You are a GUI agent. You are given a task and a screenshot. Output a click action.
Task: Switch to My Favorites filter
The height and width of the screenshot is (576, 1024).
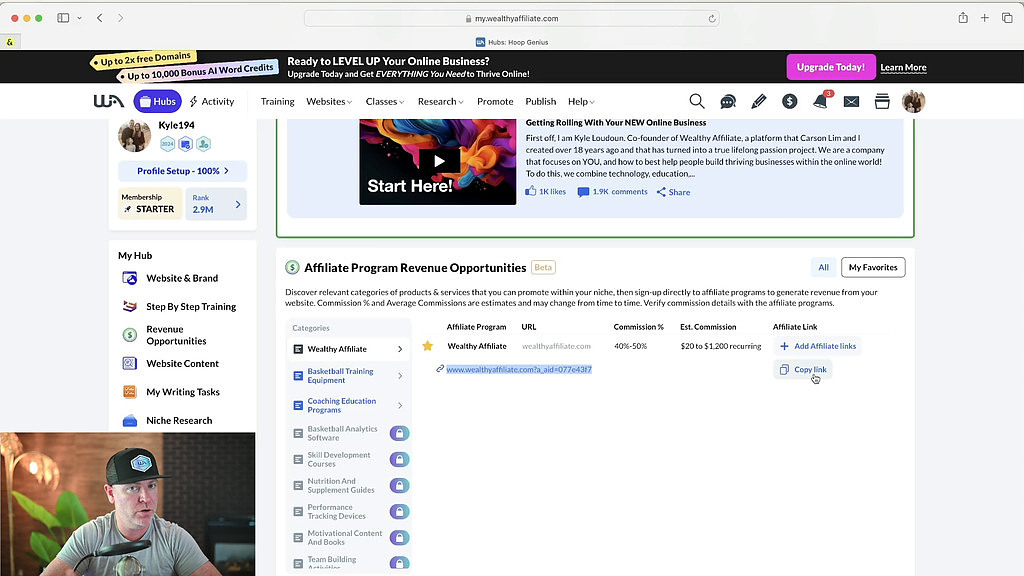coord(872,267)
